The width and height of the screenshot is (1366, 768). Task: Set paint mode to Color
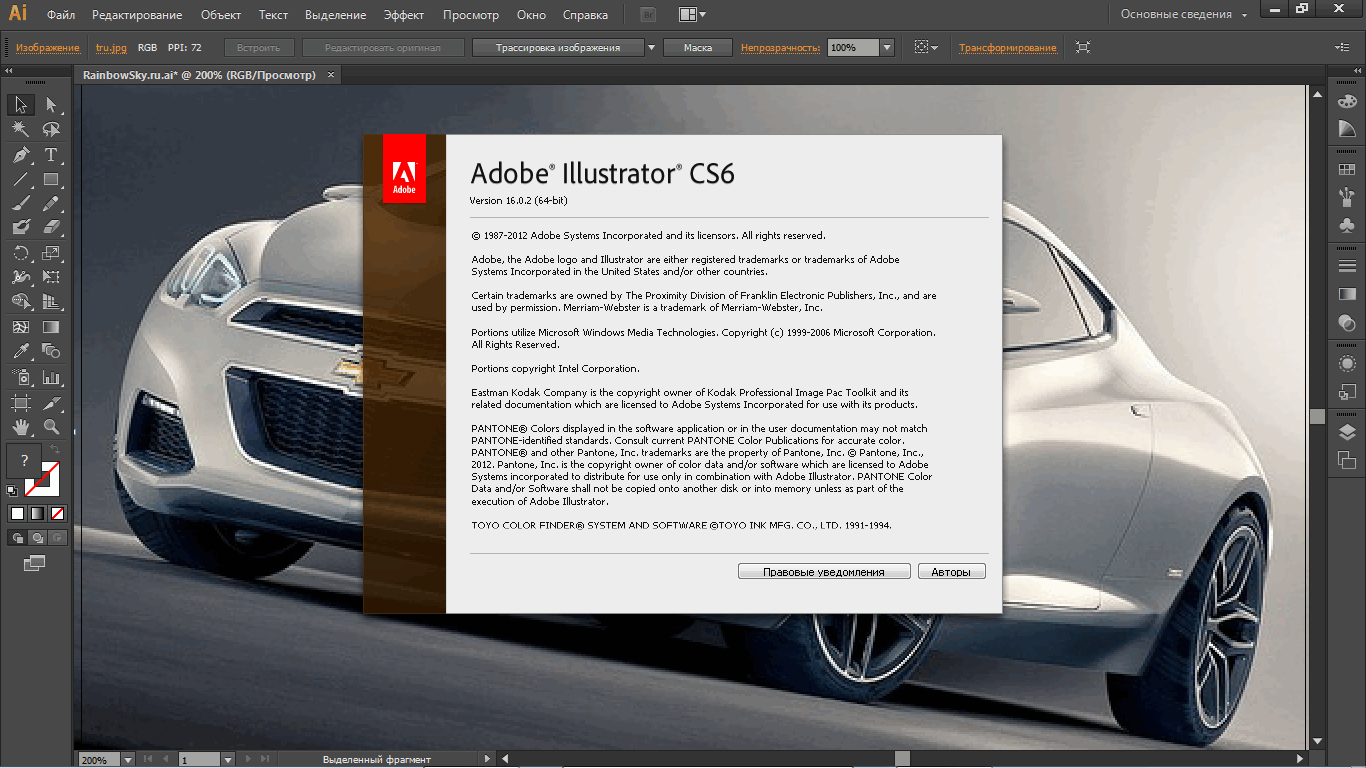pos(17,513)
